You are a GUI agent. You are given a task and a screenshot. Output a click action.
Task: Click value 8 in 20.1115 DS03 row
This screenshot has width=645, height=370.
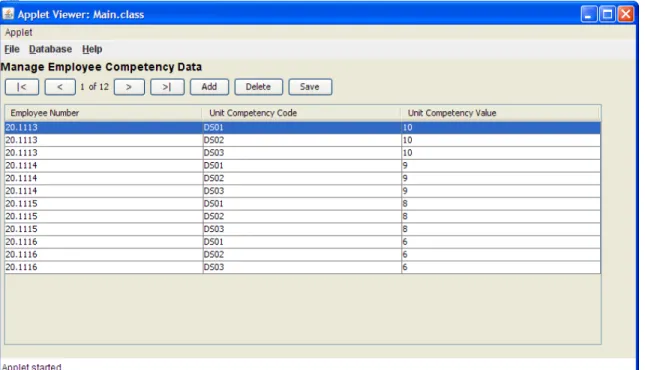(x=501, y=229)
